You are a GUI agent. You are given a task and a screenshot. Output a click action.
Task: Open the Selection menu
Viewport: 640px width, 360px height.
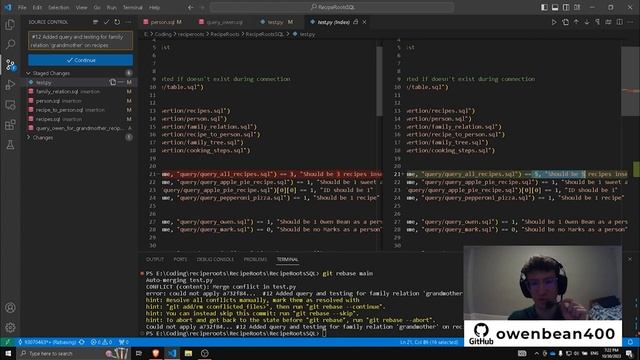(58, 7)
